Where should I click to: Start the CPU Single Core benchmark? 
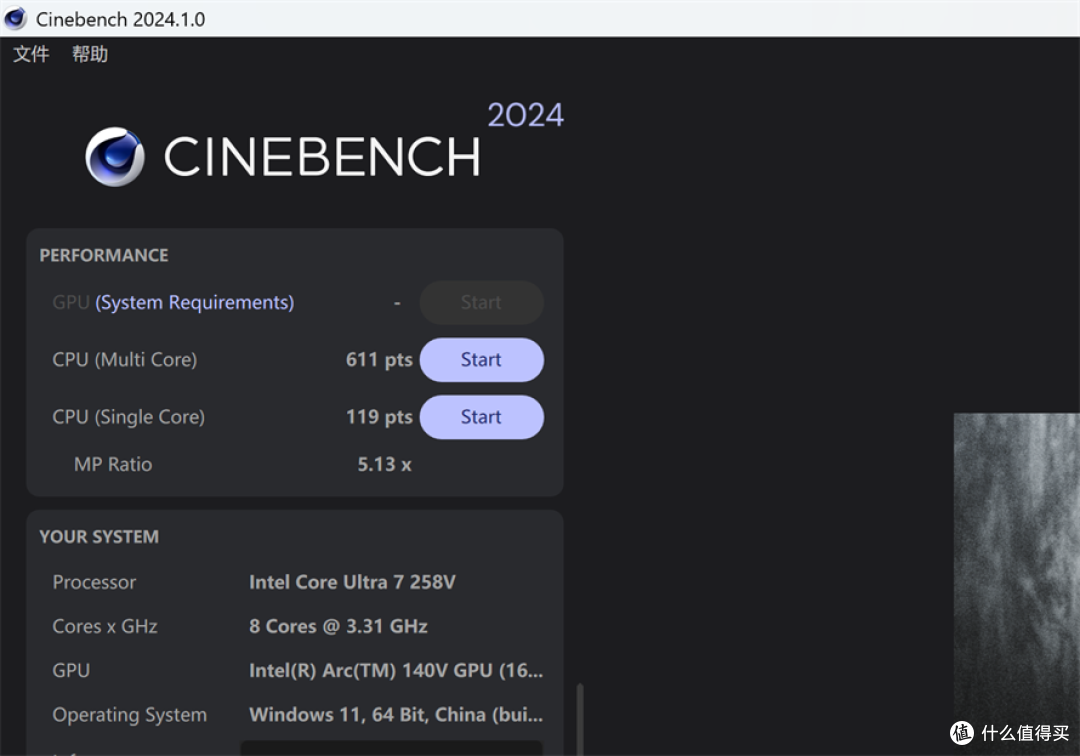(x=481, y=417)
